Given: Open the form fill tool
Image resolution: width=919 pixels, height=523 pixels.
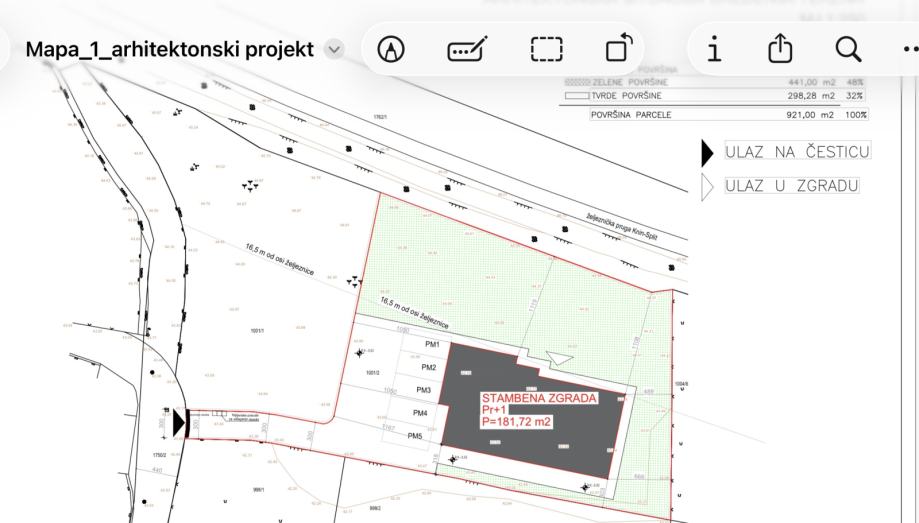Looking at the screenshot, I should click(x=467, y=49).
